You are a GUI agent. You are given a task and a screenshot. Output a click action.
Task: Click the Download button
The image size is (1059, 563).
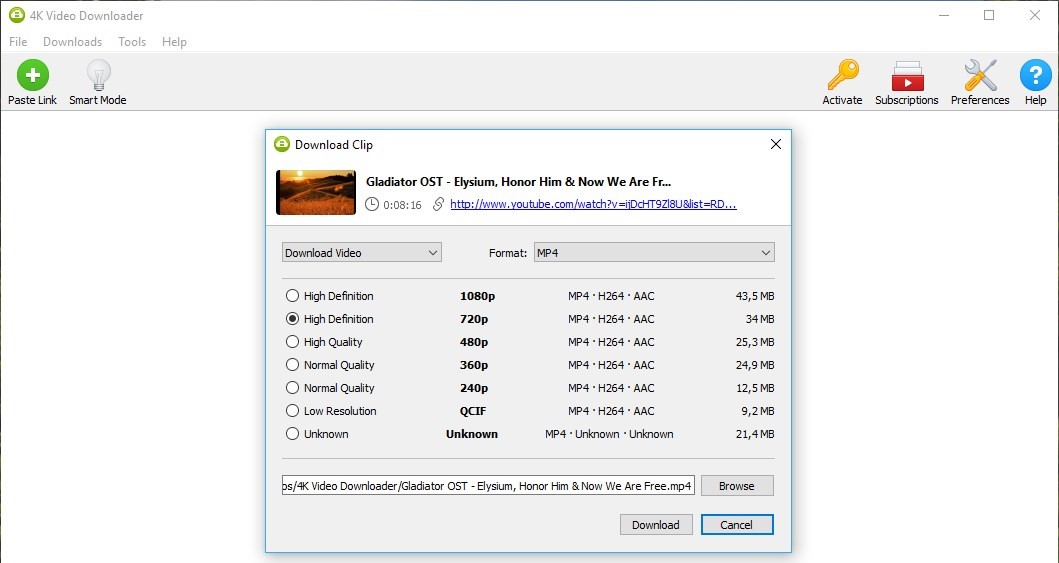click(656, 525)
